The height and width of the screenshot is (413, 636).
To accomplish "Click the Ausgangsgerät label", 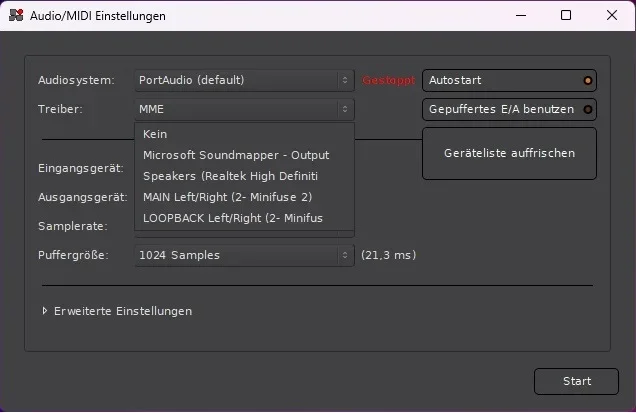I will point(83,197).
